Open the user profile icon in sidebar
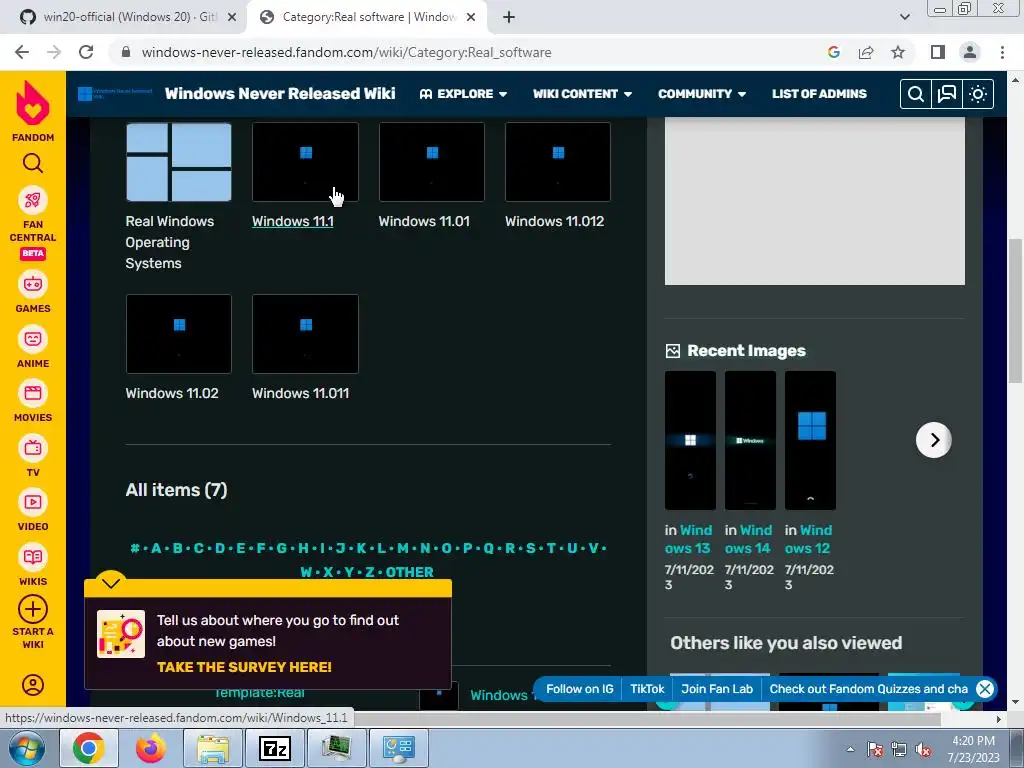 (x=33, y=684)
